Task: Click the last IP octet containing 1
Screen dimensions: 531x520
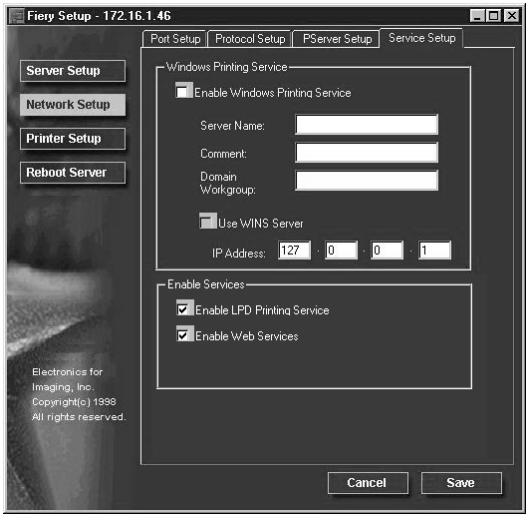Action: pos(434,250)
